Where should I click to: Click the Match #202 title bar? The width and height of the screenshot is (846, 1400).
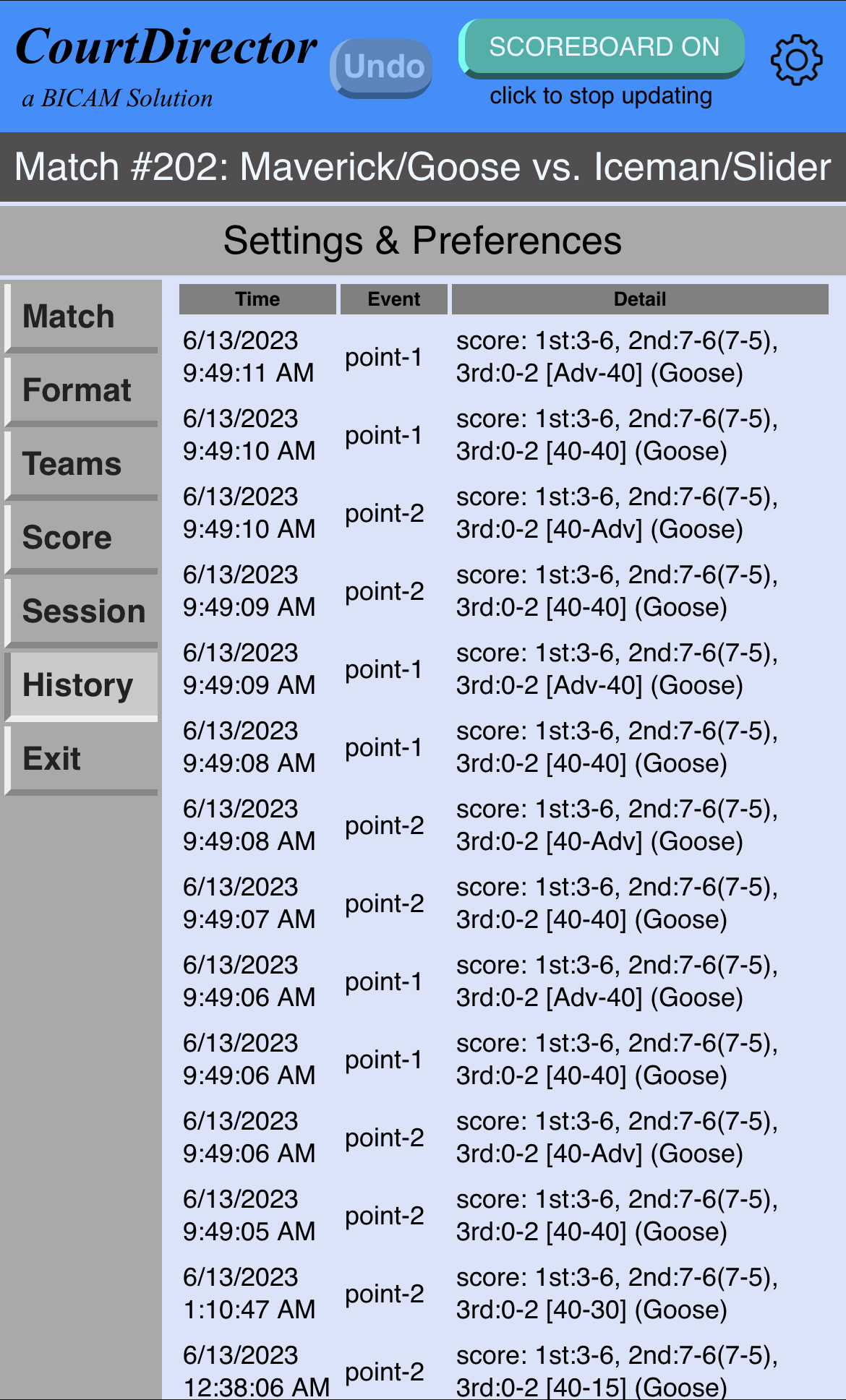click(x=423, y=167)
